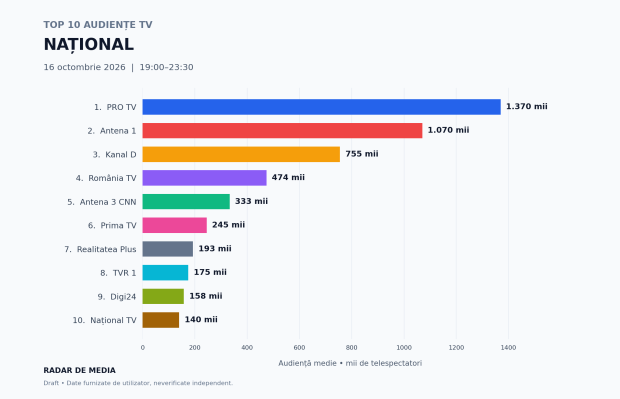This screenshot has height=399, width=620.
Task: Click the olive Digi24 bar
Action: [163, 297]
